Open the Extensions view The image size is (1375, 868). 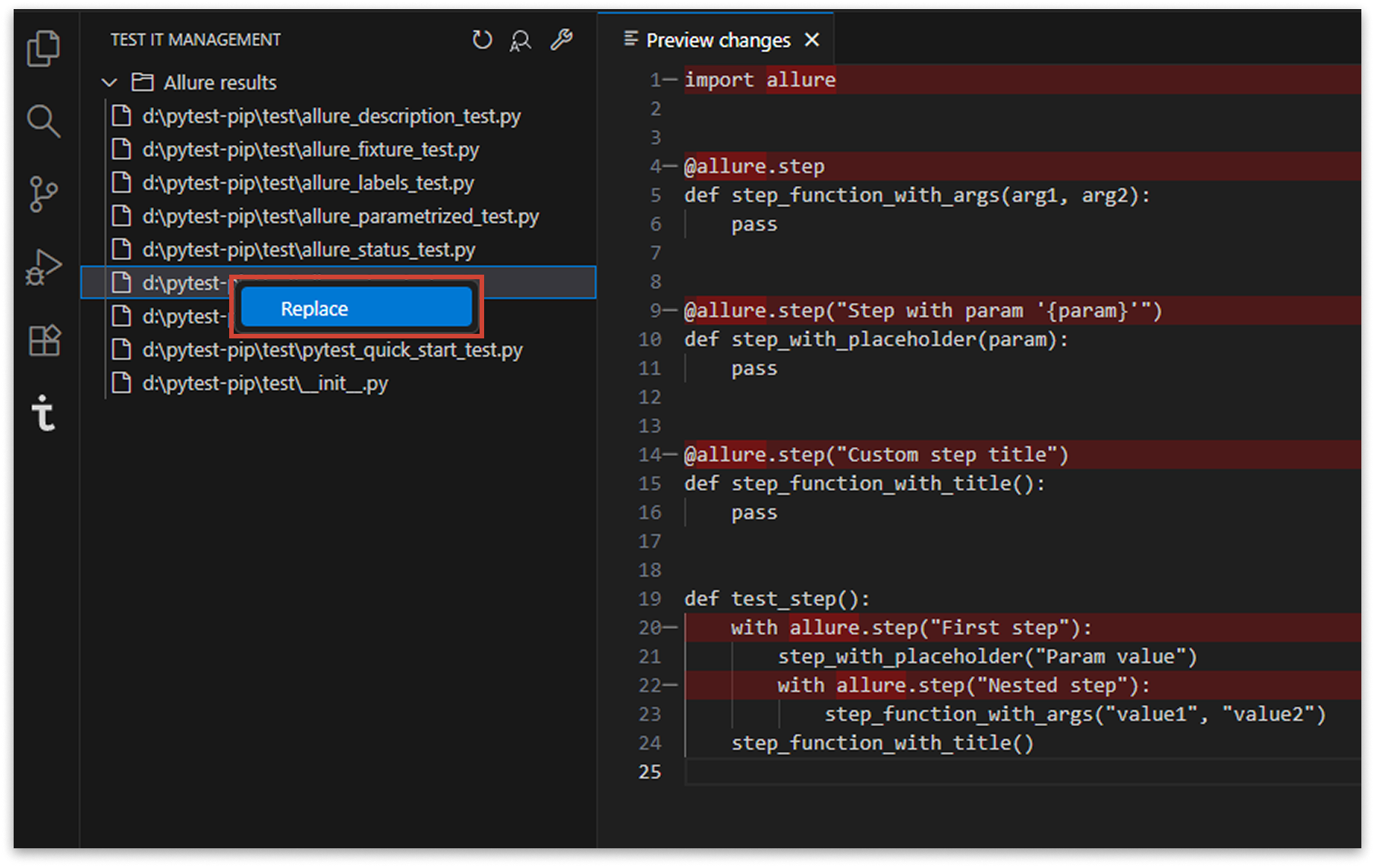tap(43, 341)
